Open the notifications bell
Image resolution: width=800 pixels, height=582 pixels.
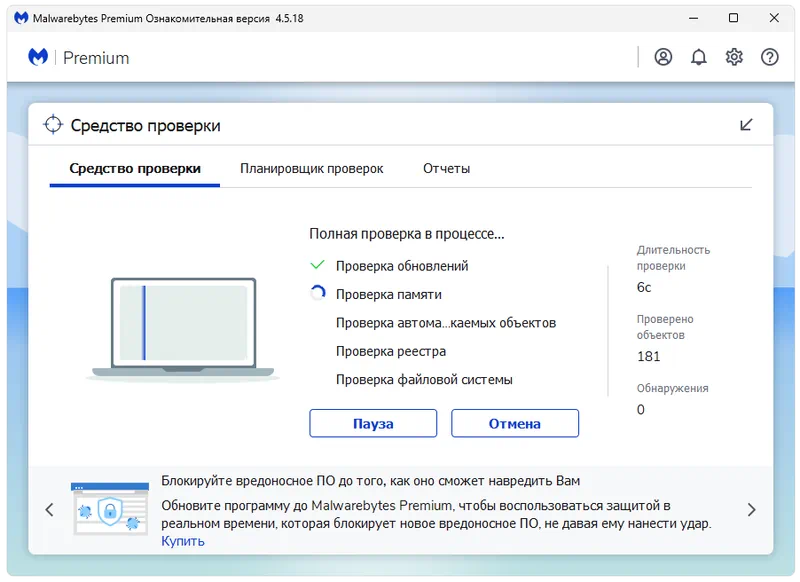point(698,57)
